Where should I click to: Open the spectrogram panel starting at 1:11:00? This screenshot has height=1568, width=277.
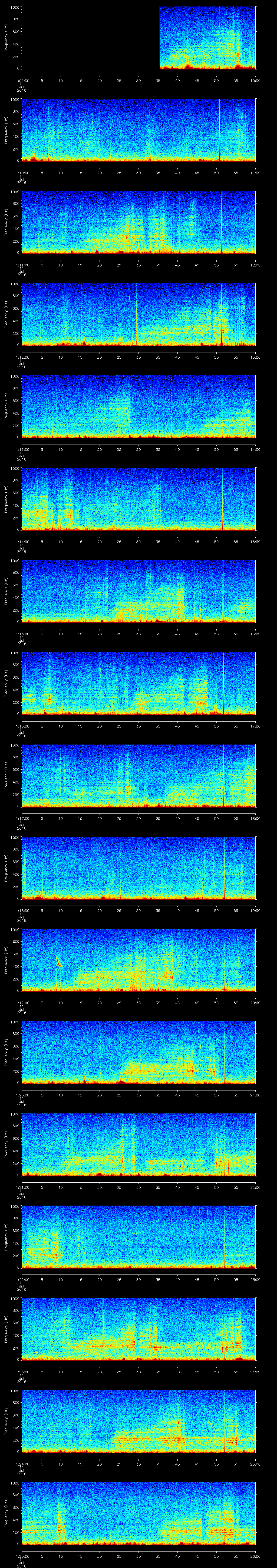(x=138, y=222)
